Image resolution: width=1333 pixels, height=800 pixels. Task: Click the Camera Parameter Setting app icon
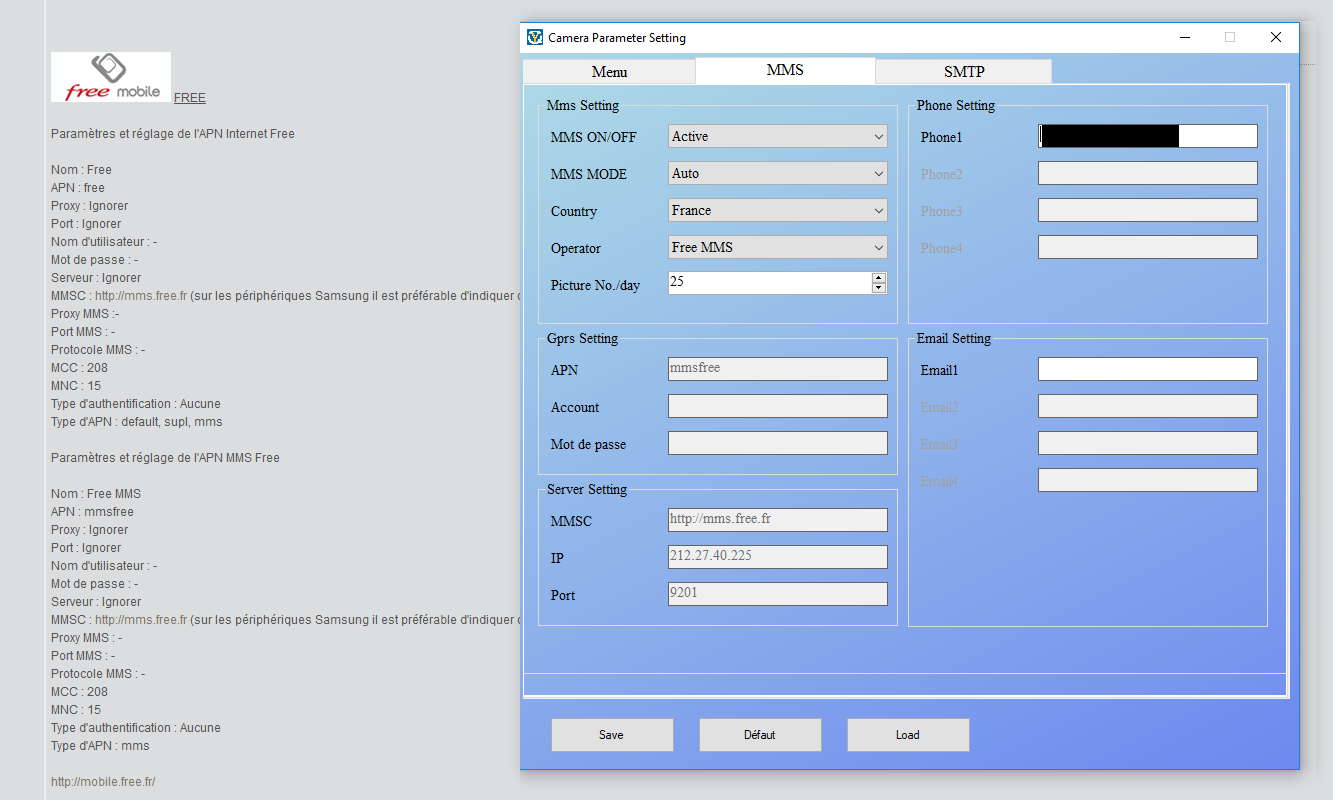pos(535,37)
